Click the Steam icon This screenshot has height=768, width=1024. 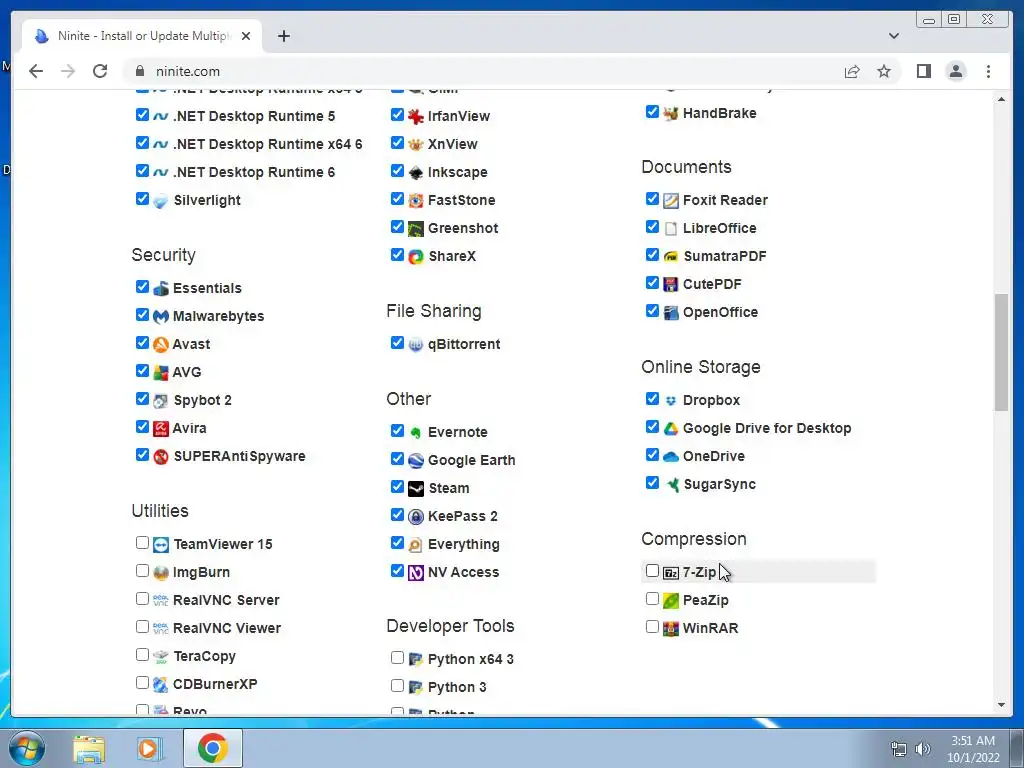415,488
